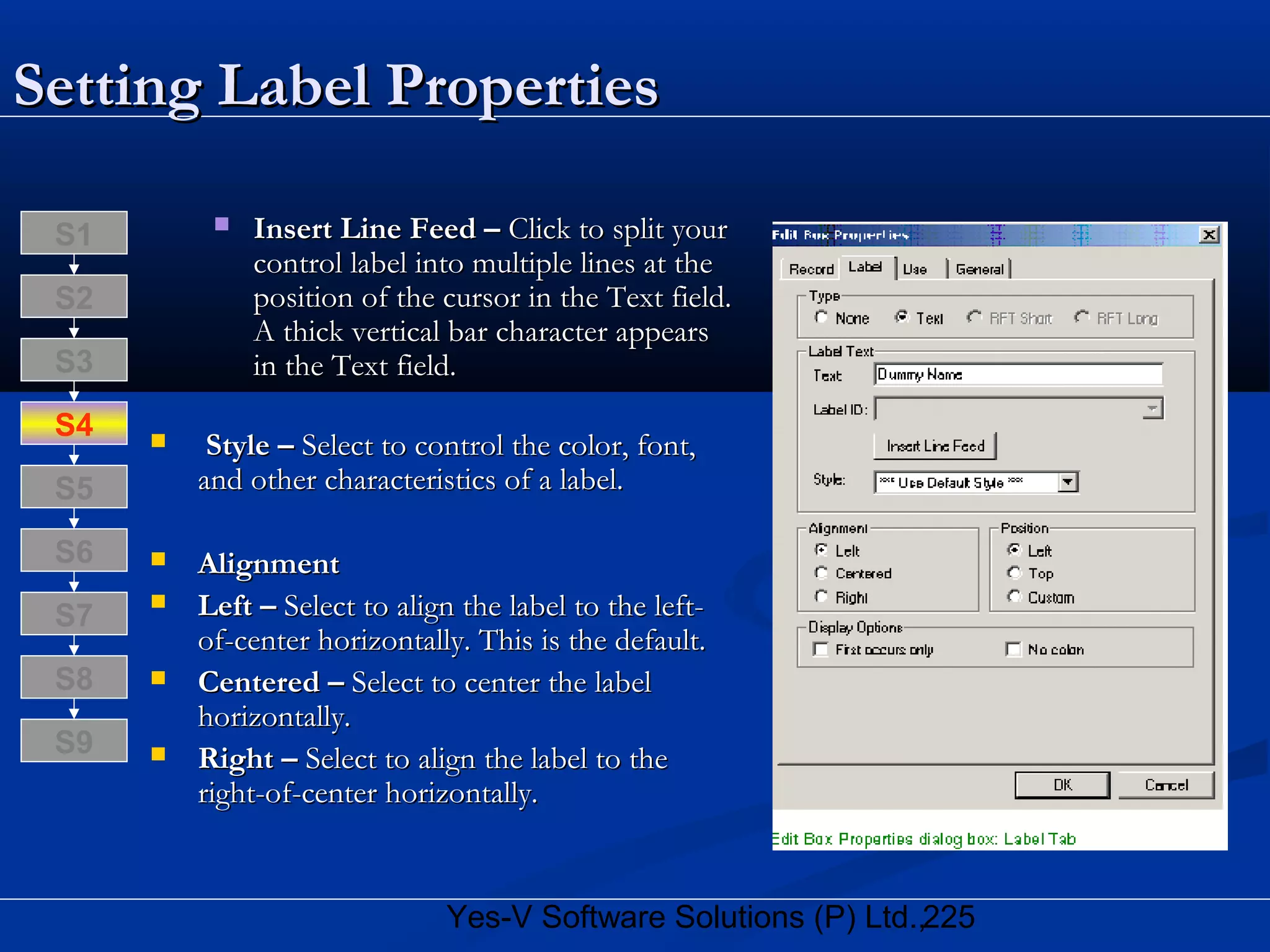Image resolution: width=1270 pixels, height=952 pixels.
Task: Set Position to Custom
Action: (1015, 596)
